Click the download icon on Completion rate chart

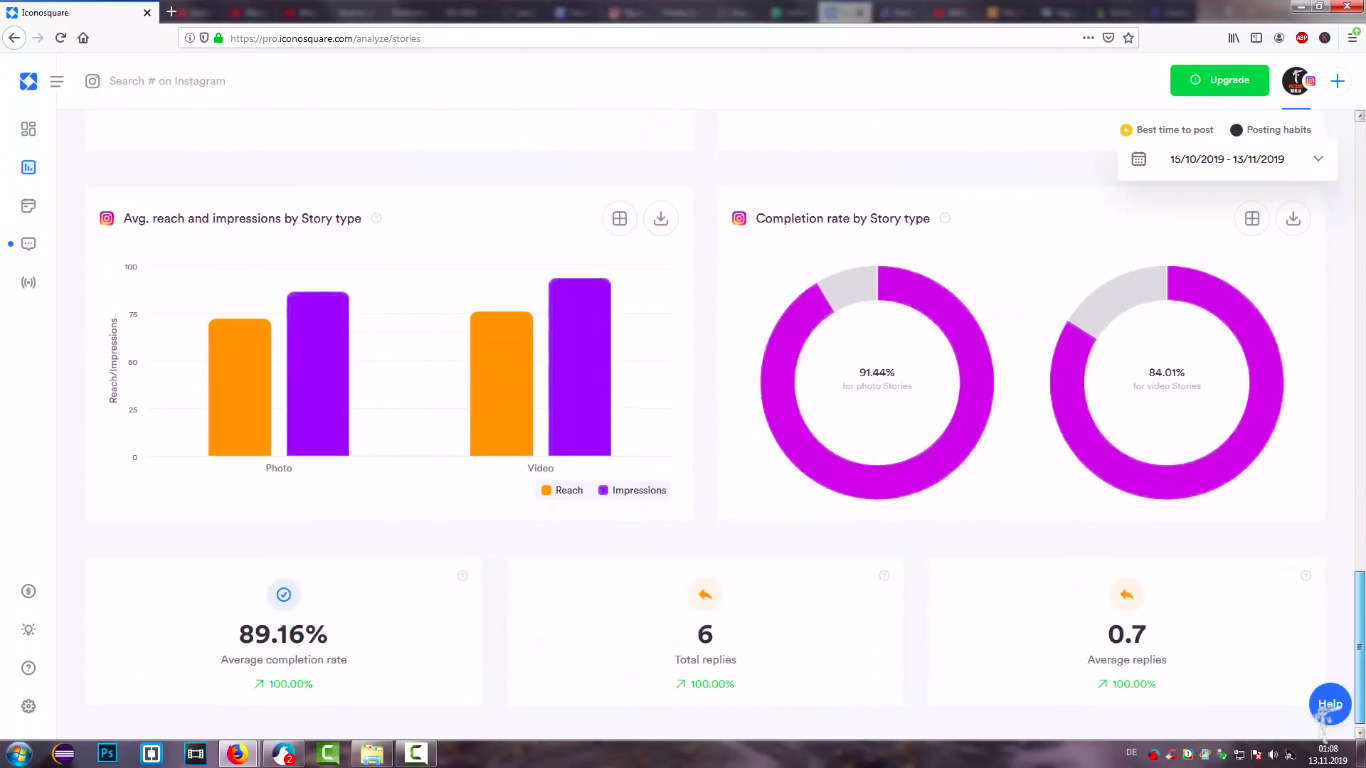[x=1293, y=219]
